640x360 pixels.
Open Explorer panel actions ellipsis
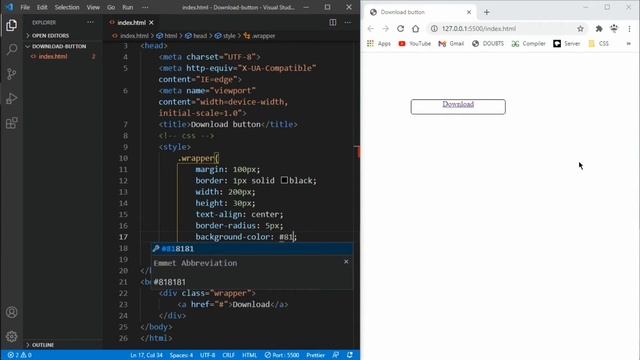tap(90, 22)
